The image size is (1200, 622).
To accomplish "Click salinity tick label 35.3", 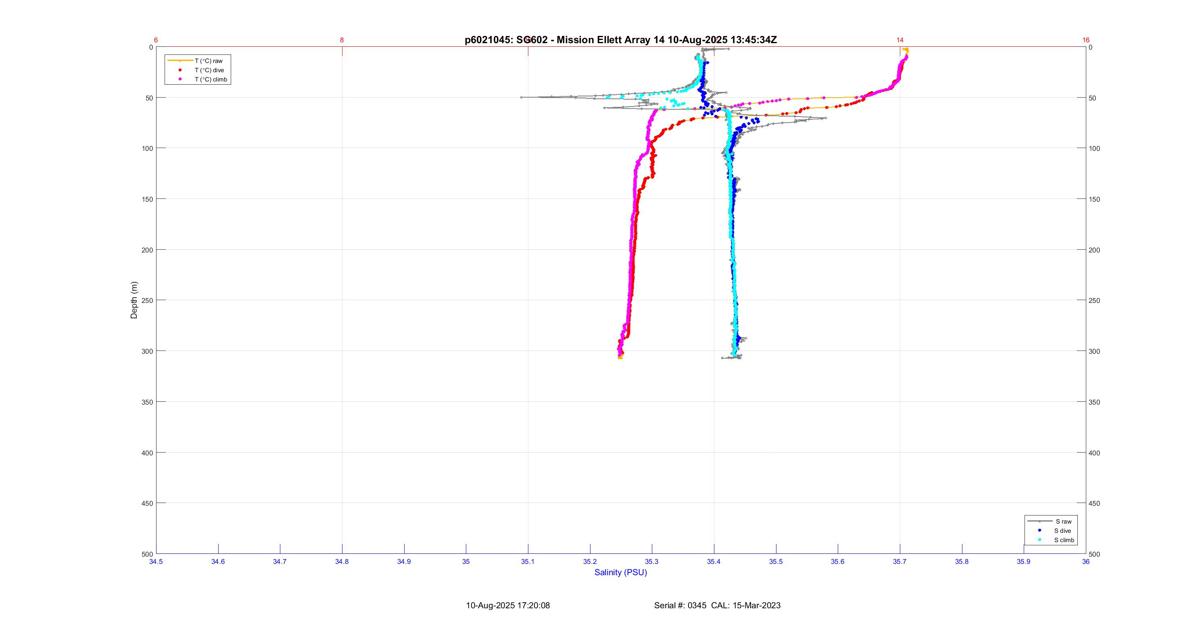I will coord(652,562).
